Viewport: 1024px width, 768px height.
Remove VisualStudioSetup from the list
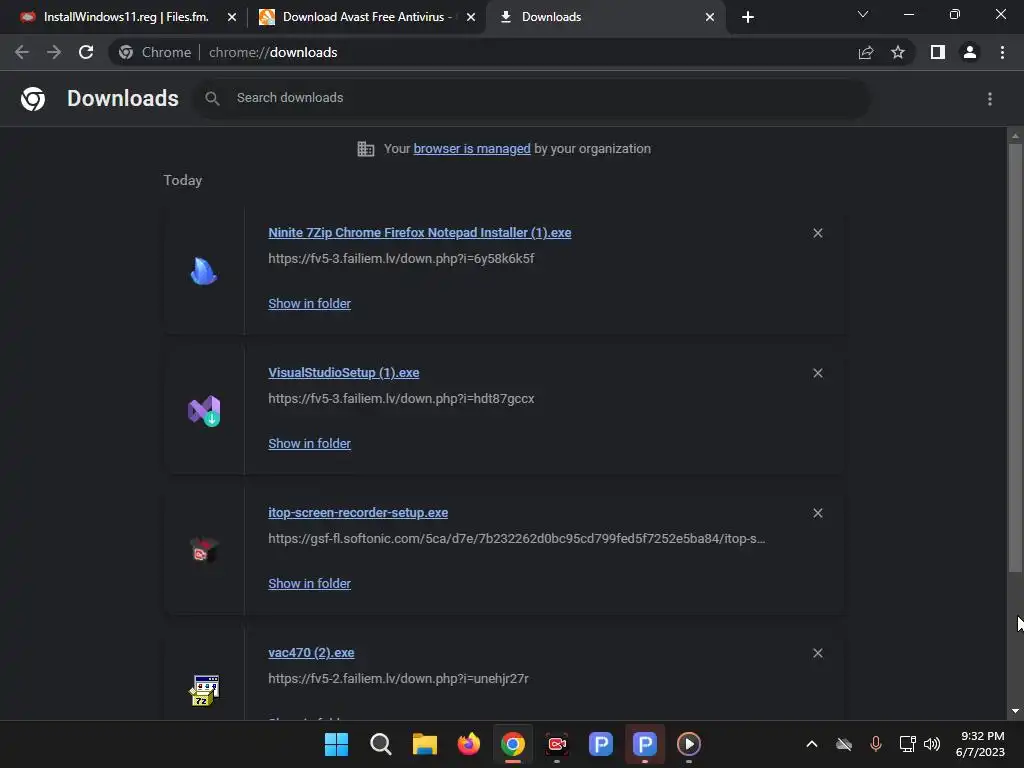[x=818, y=373]
